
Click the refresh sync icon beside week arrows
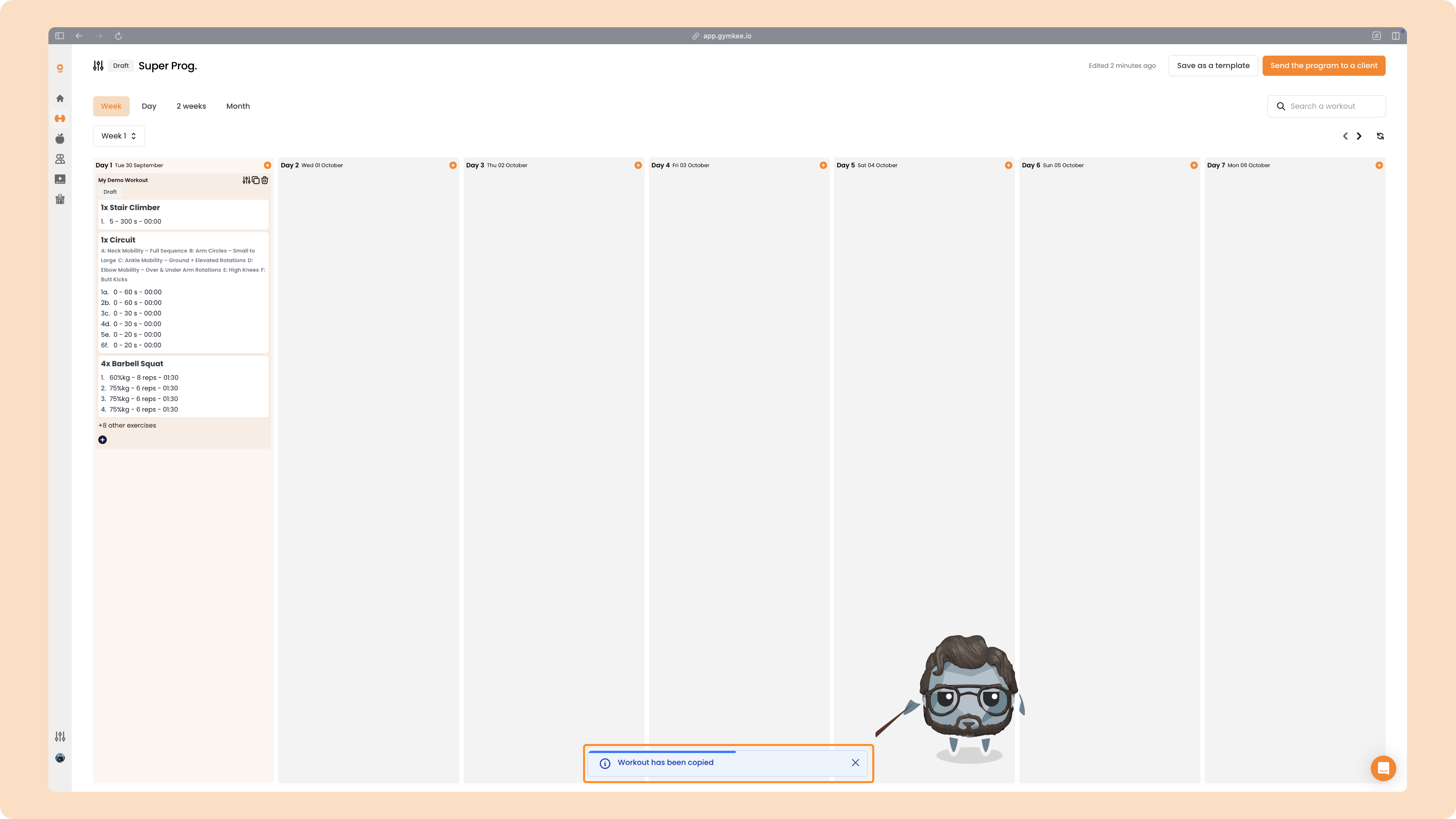click(x=1380, y=136)
